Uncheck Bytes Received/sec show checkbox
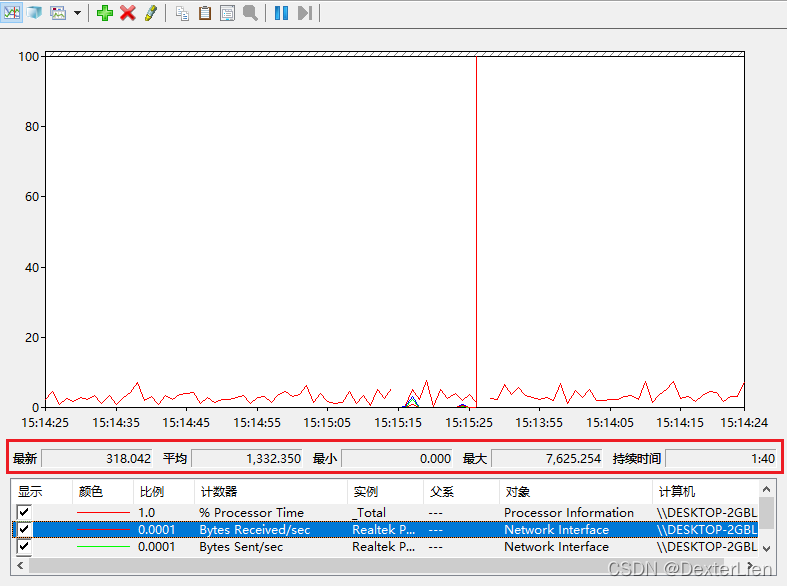 tap(24, 529)
